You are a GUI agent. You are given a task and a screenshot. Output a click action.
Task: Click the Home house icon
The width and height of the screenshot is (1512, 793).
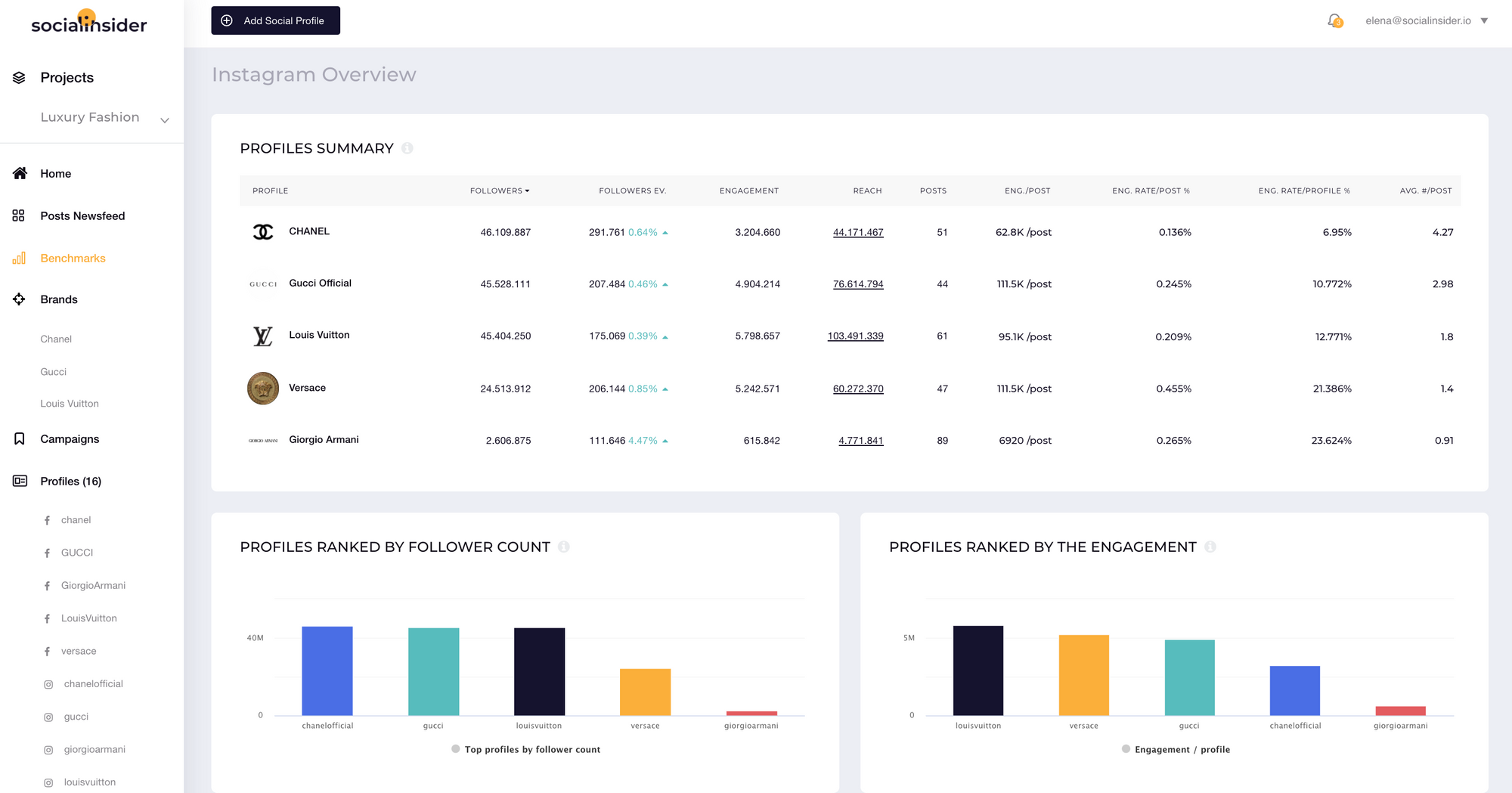click(20, 173)
